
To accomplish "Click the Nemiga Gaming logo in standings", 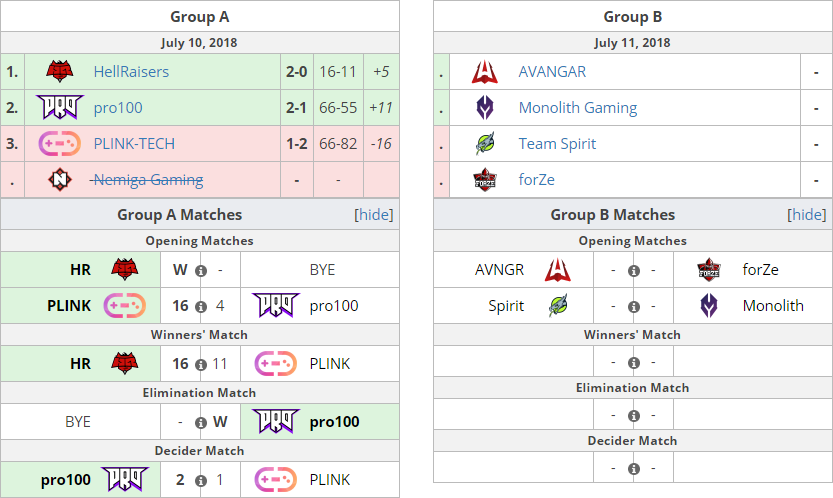I will pos(60,180).
